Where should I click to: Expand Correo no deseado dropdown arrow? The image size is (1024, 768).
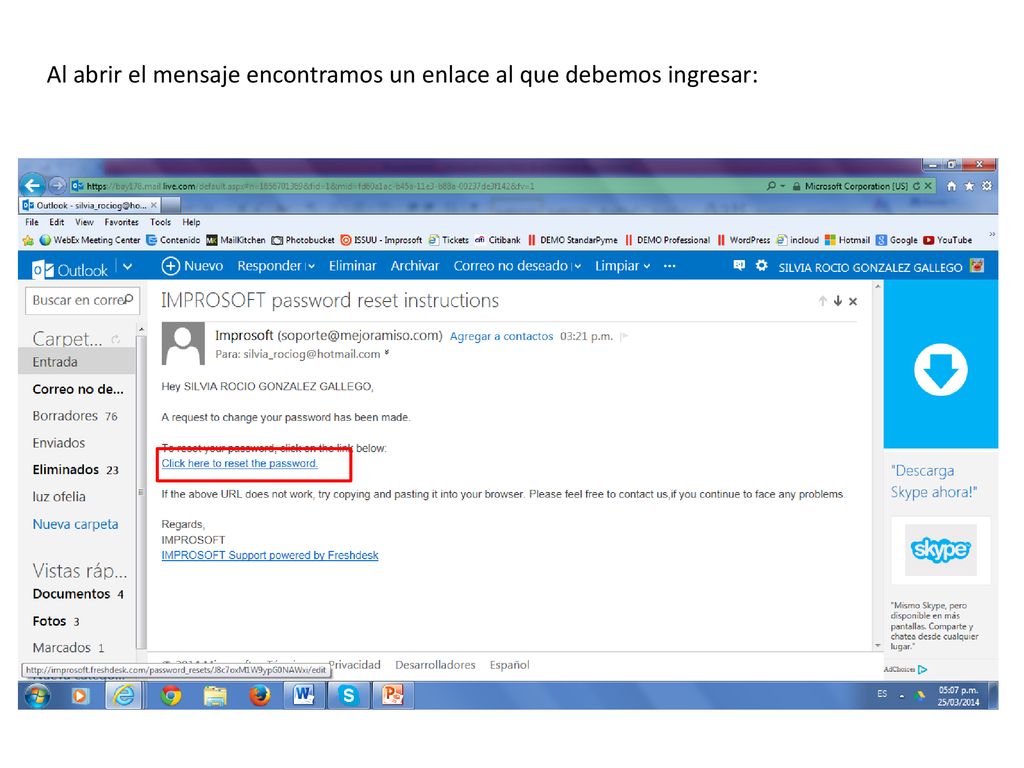click(577, 266)
